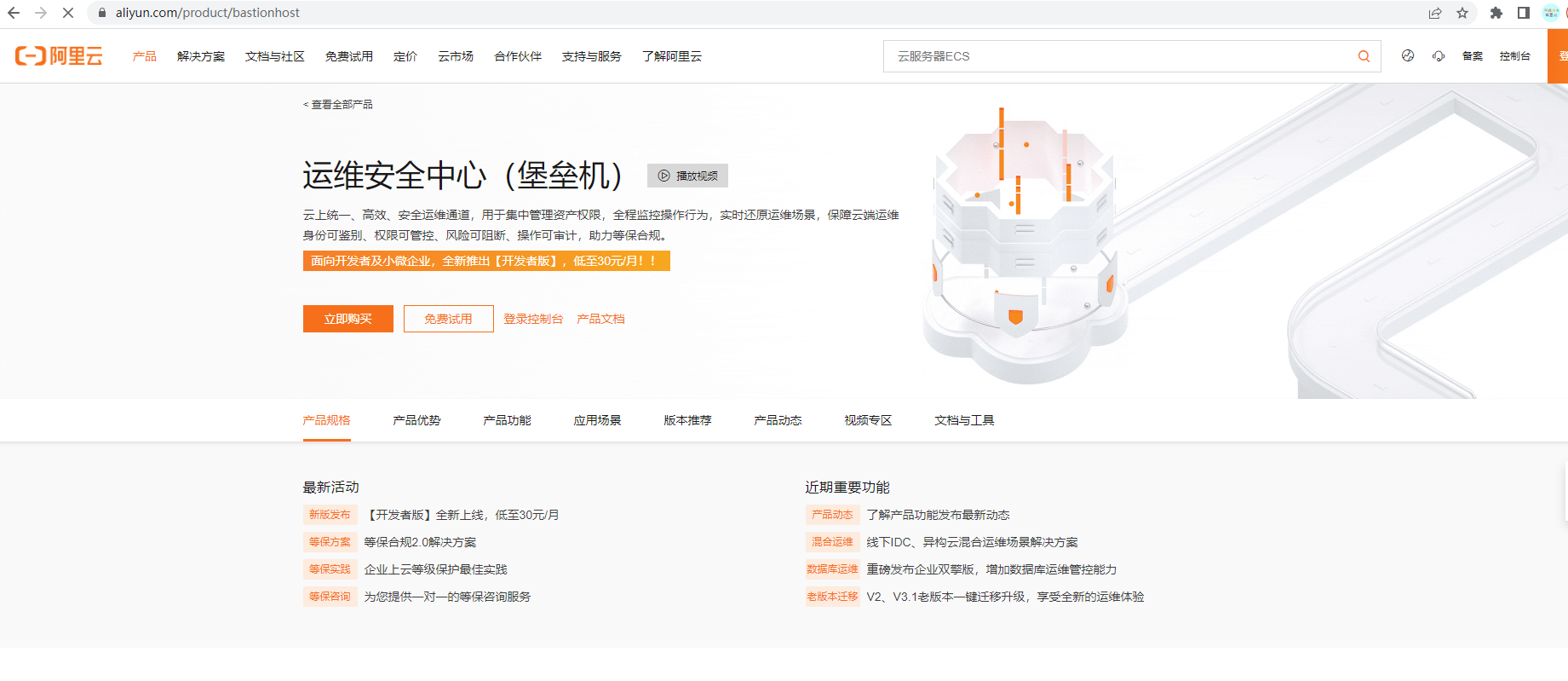Open the 支持与服务 menu

pyautogui.click(x=592, y=56)
